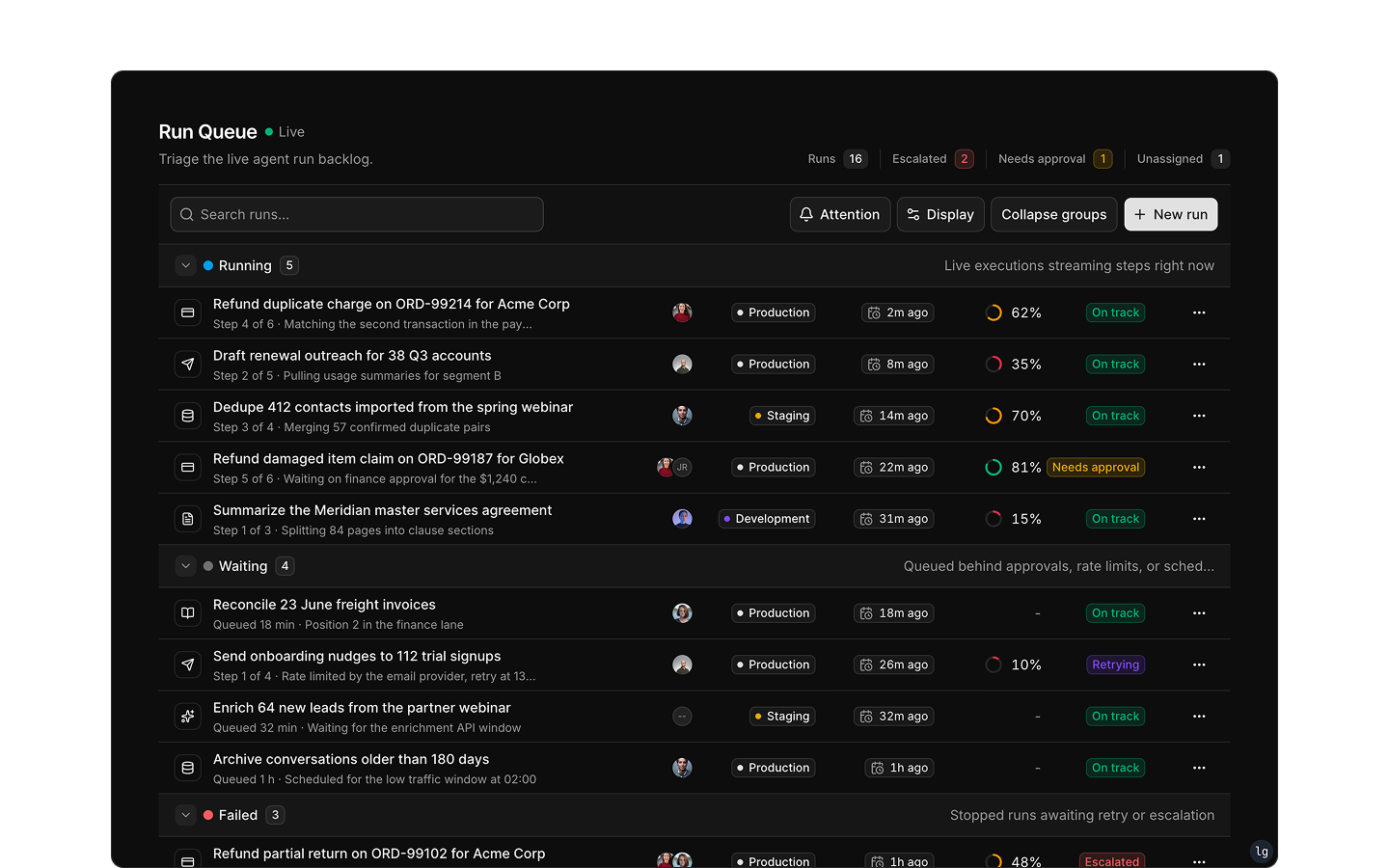This screenshot has height=868, width=1389.
Task: Click the paper plane icon beside renewal outreach
Action: (x=188, y=365)
